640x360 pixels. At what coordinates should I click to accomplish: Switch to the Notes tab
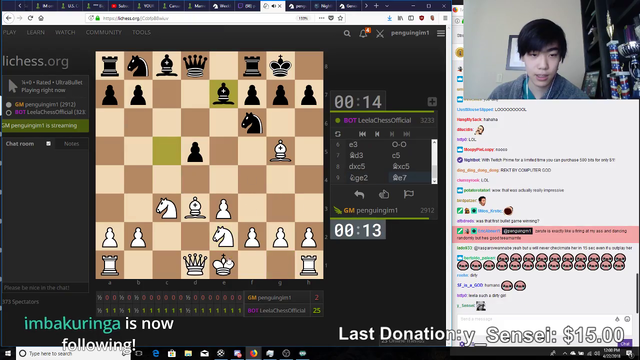pyautogui.click(x=71, y=144)
